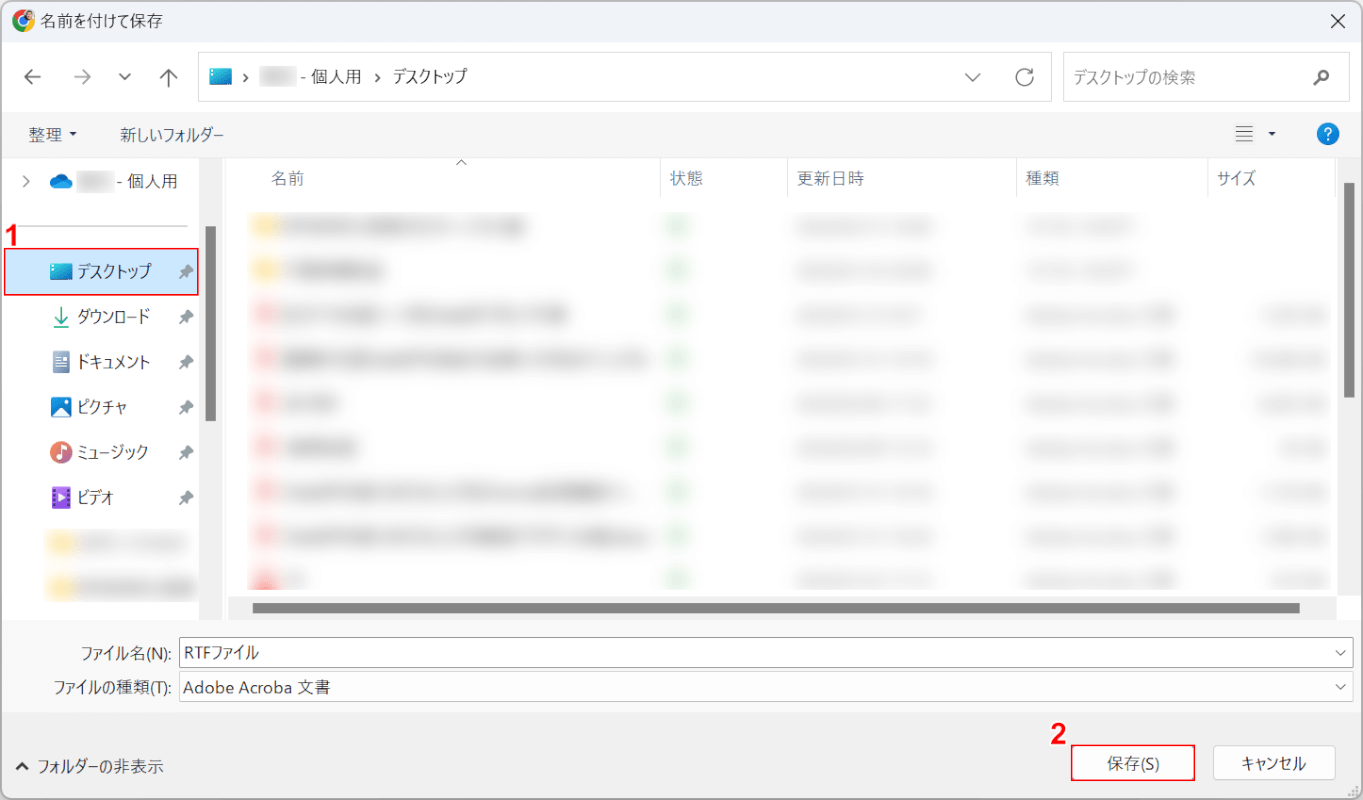This screenshot has width=1363, height=800.
Task: Open recent locations chevron next to forward arrow
Action: [x=125, y=77]
